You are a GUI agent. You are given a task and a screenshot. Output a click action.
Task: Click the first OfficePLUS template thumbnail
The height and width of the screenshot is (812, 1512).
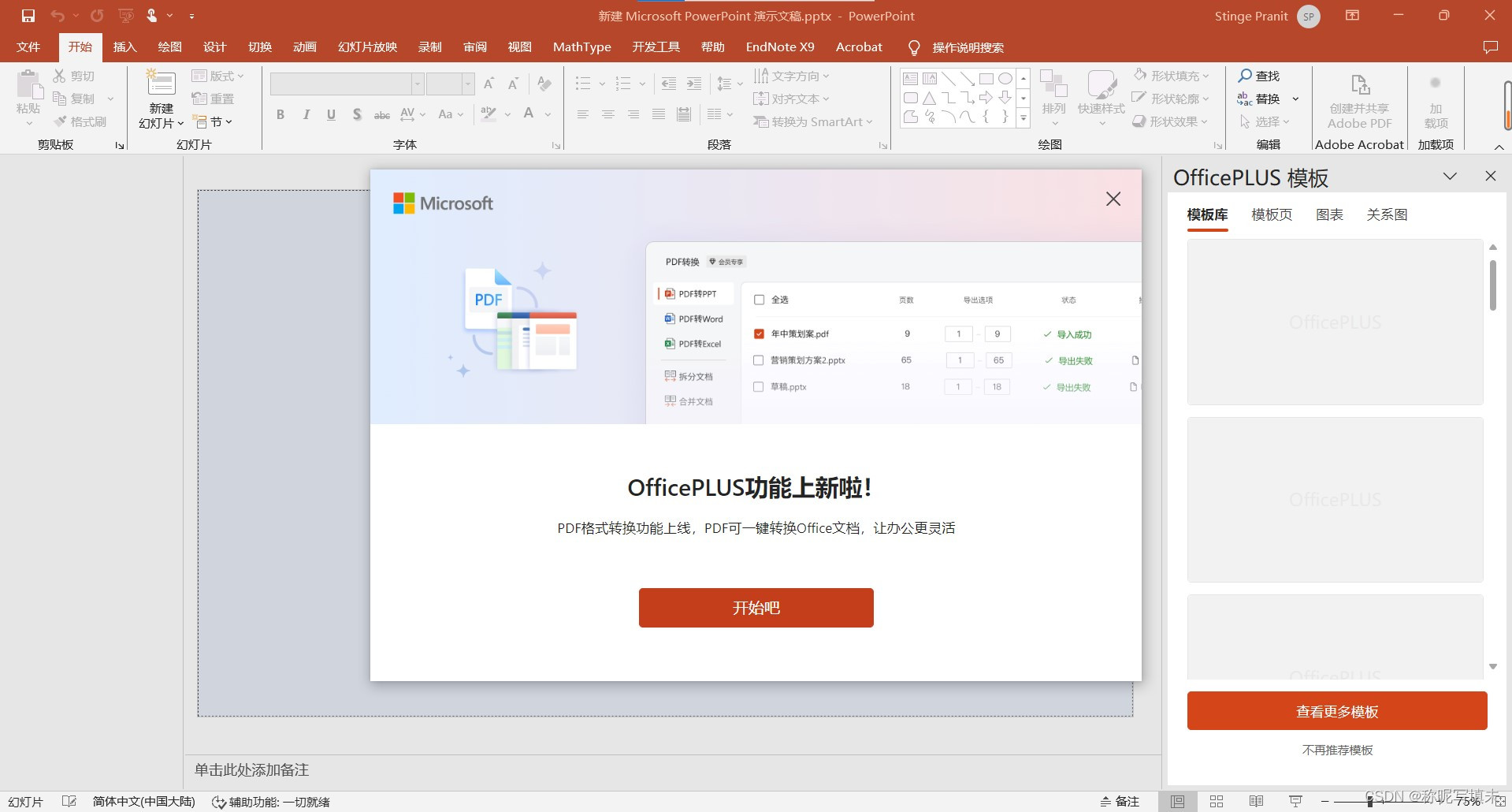pyautogui.click(x=1335, y=322)
